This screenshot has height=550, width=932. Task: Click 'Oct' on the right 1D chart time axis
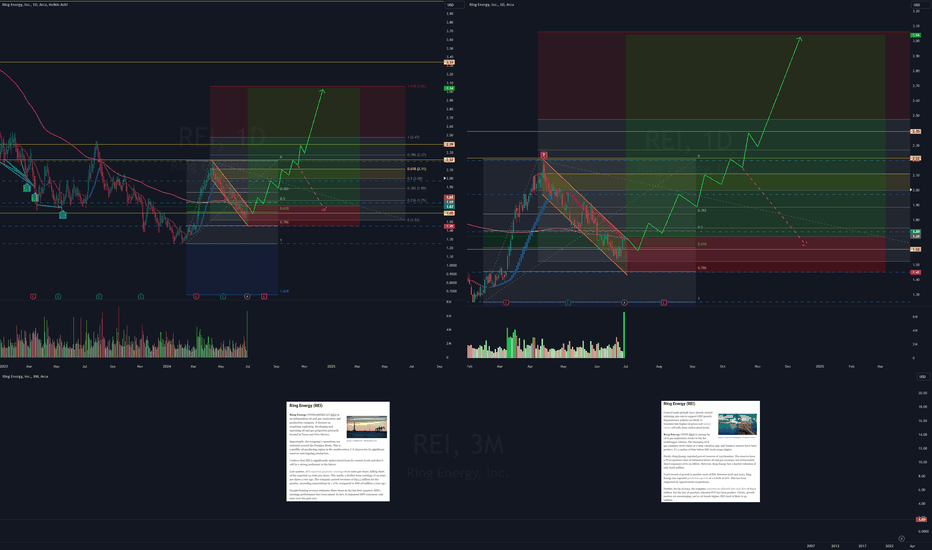(x=723, y=366)
